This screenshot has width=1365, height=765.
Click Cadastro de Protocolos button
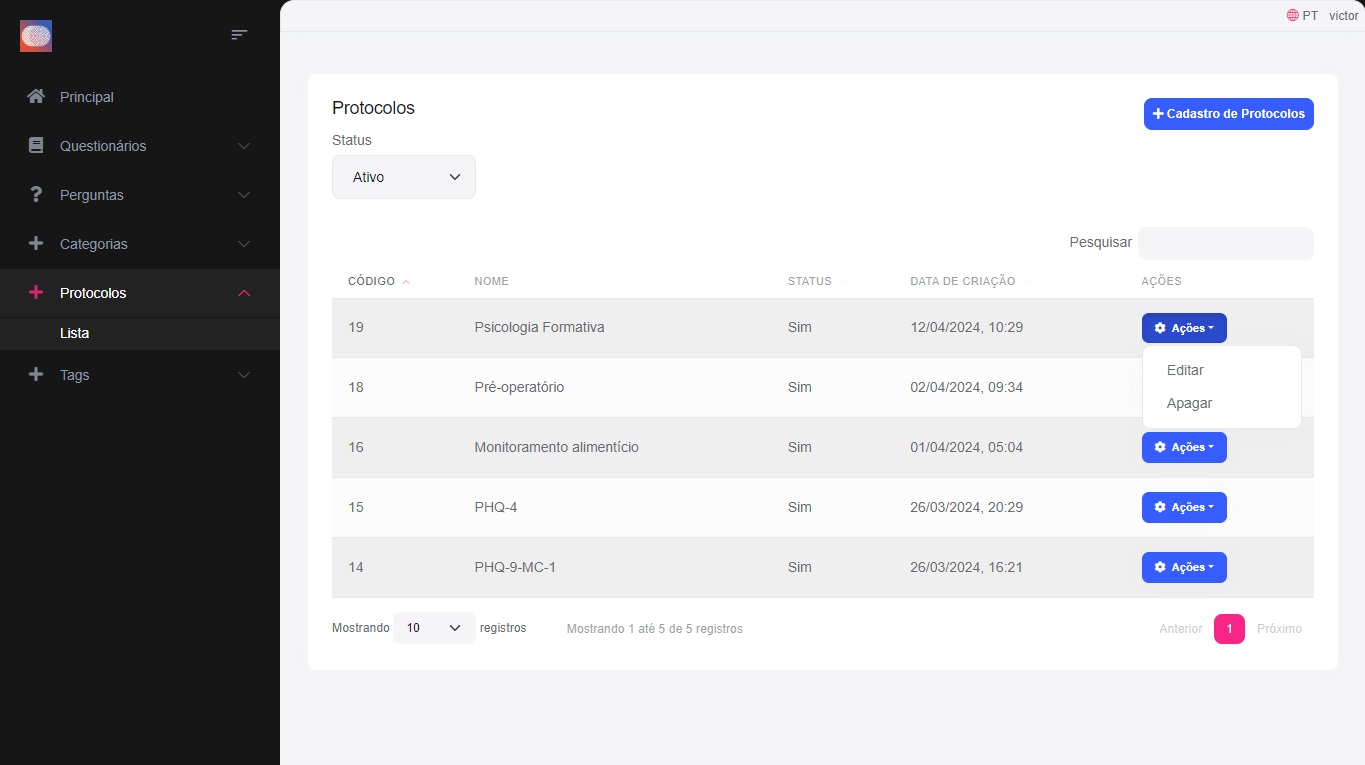tap(1228, 114)
